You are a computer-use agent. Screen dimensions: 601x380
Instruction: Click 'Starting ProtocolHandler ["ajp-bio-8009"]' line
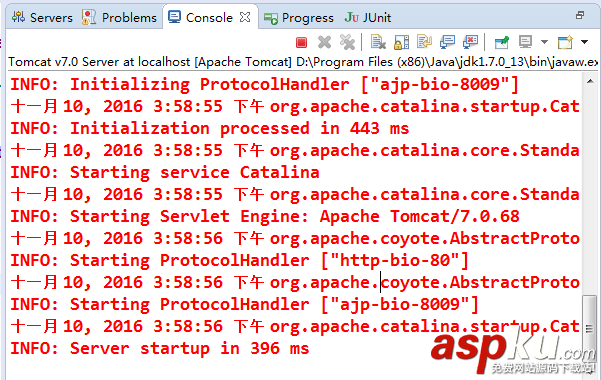click(x=244, y=305)
